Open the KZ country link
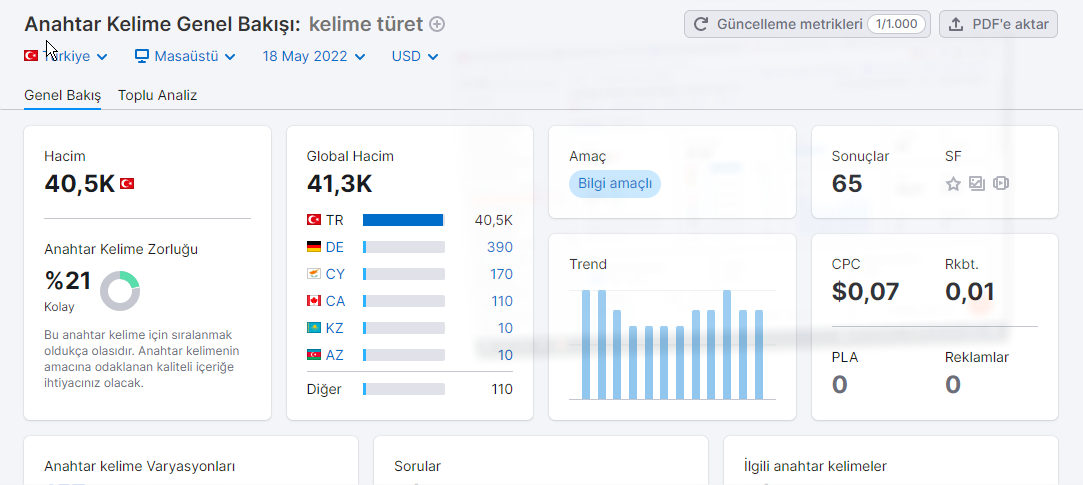The width and height of the screenshot is (1083, 485). [x=334, y=327]
